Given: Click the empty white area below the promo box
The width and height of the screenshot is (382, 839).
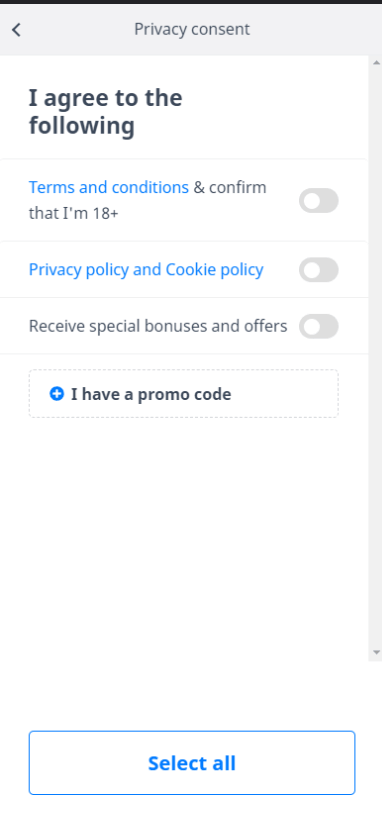Looking at the screenshot, I should pyautogui.click(x=184, y=535).
